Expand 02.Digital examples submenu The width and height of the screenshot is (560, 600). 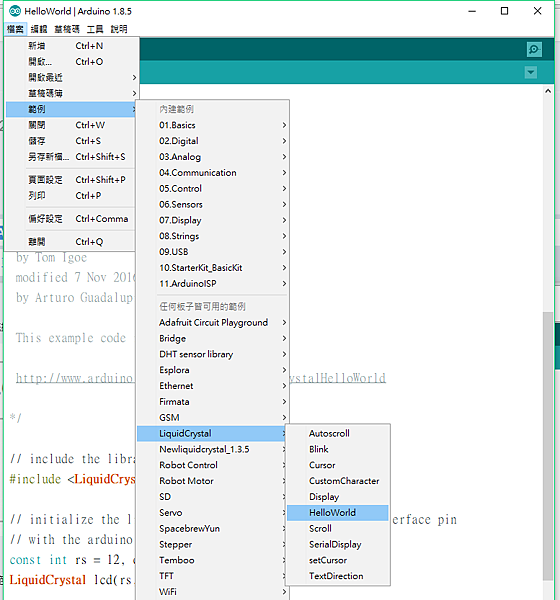coord(212,141)
